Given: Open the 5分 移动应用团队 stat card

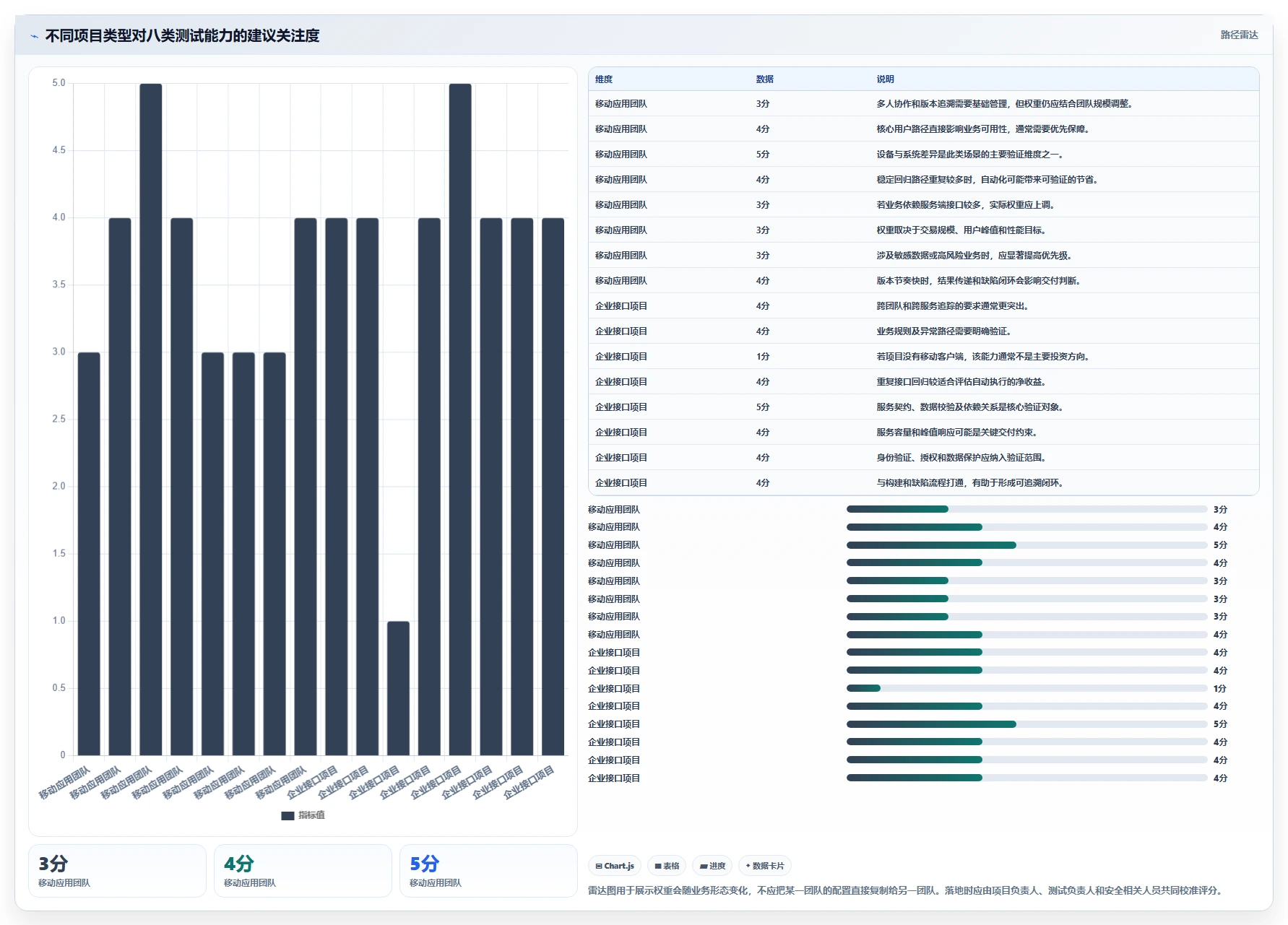Looking at the screenshot, I should [x=488, y=871].
